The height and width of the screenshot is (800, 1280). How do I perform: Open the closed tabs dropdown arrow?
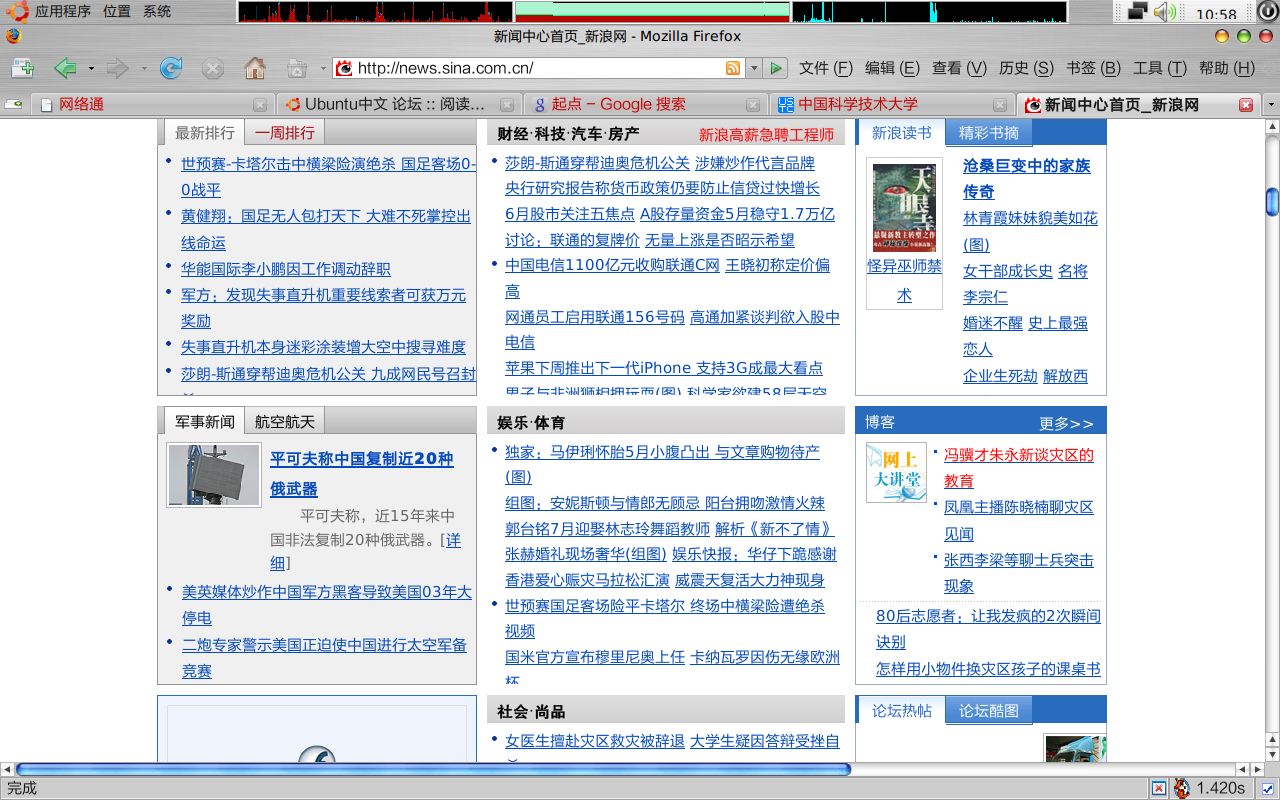tap(323, 68)
